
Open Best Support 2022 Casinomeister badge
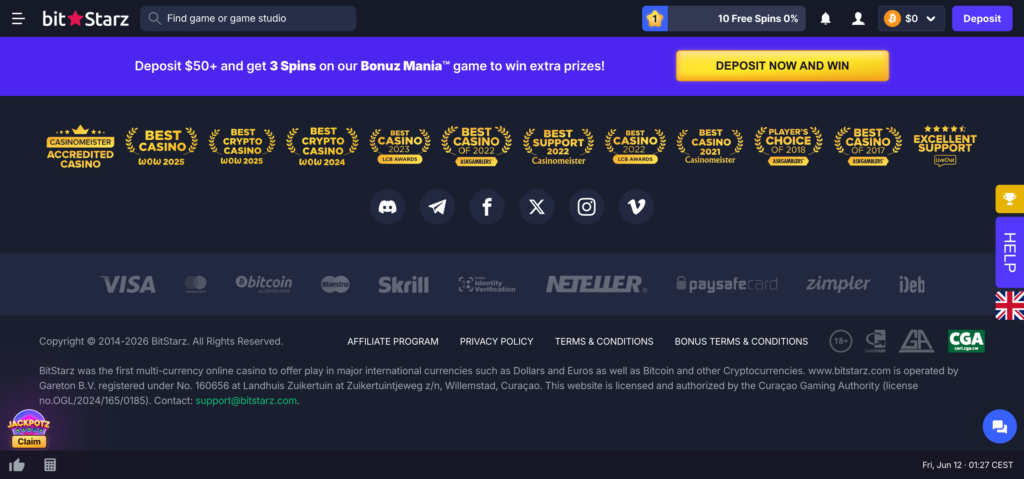click(558, 146)
